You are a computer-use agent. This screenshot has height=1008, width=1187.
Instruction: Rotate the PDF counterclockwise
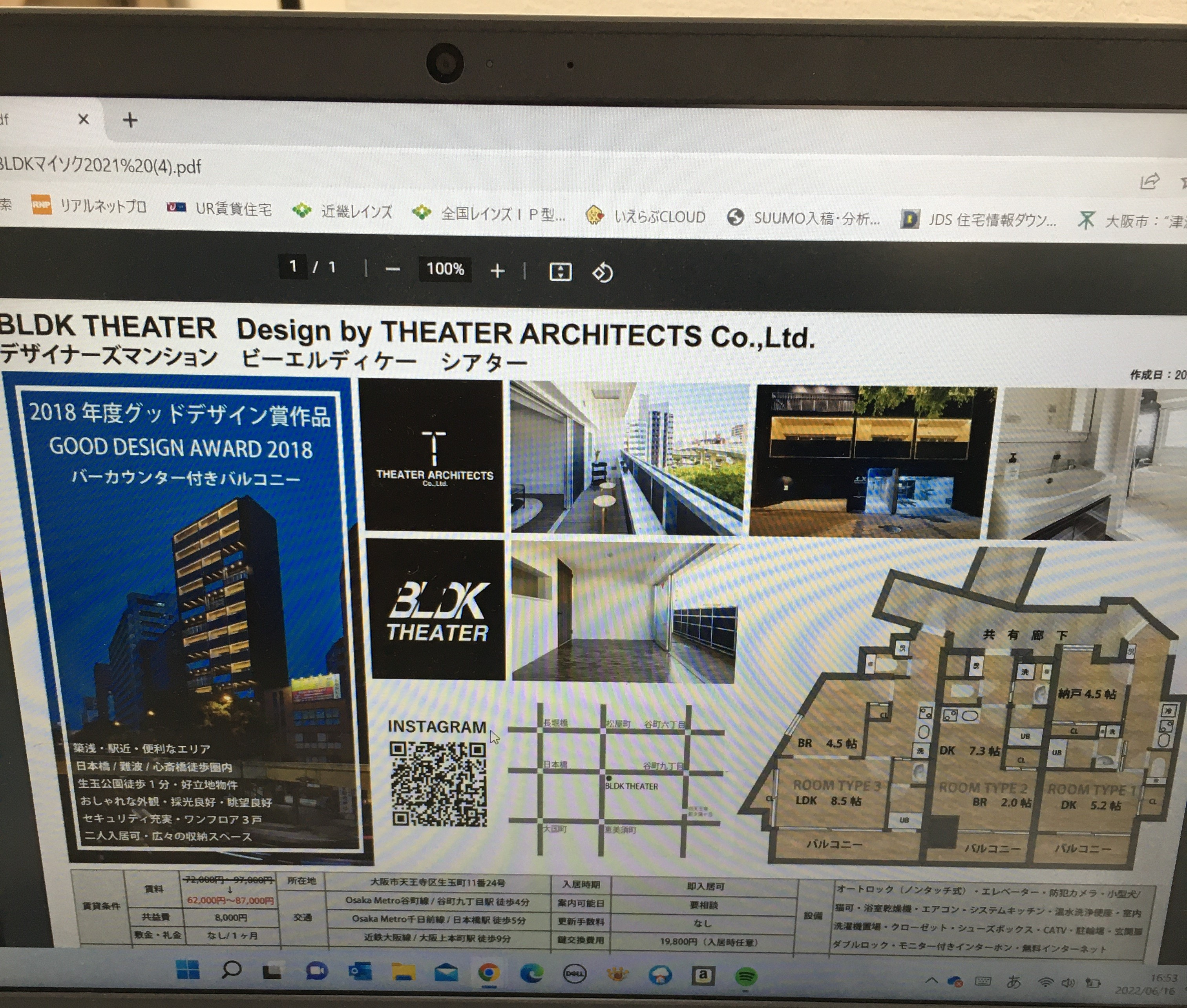coord(603,273)
